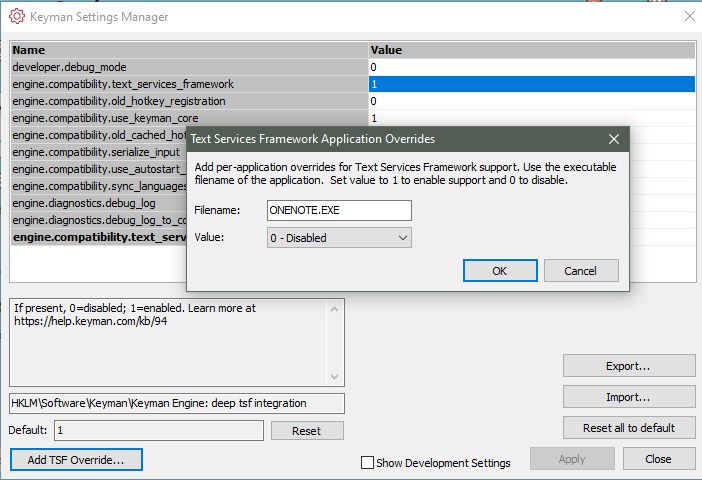
Task: Click the Value column header
Action: 532,50
